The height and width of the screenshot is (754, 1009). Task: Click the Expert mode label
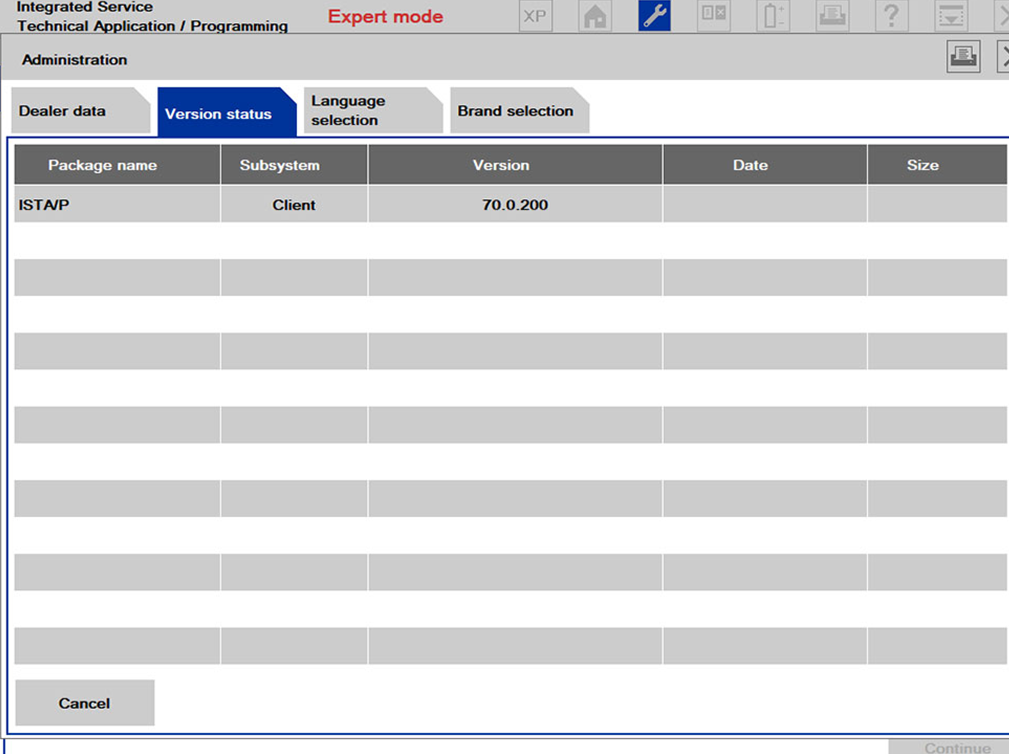(385, 16)
